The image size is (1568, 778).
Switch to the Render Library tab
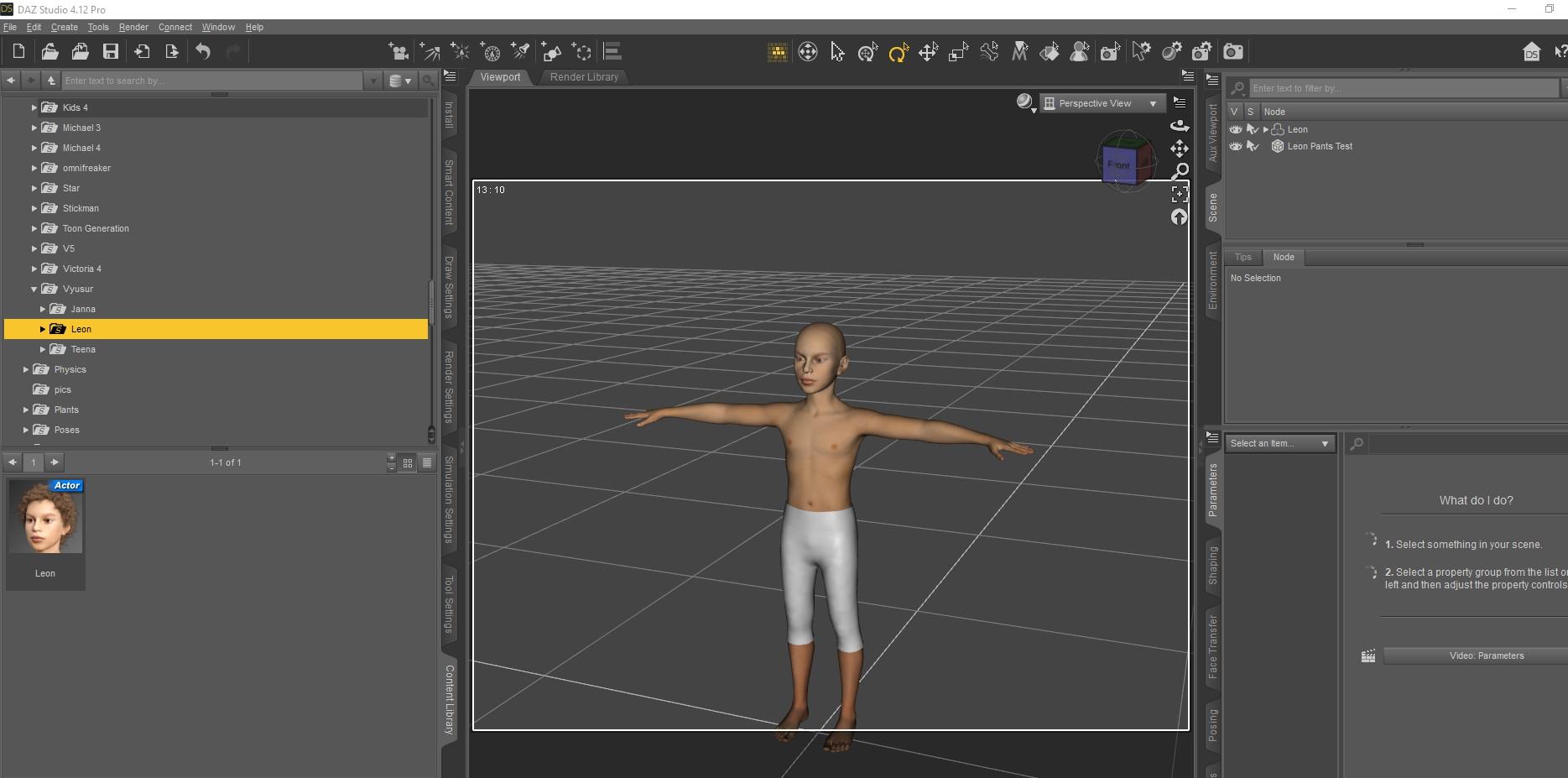(x=584, y=76)
